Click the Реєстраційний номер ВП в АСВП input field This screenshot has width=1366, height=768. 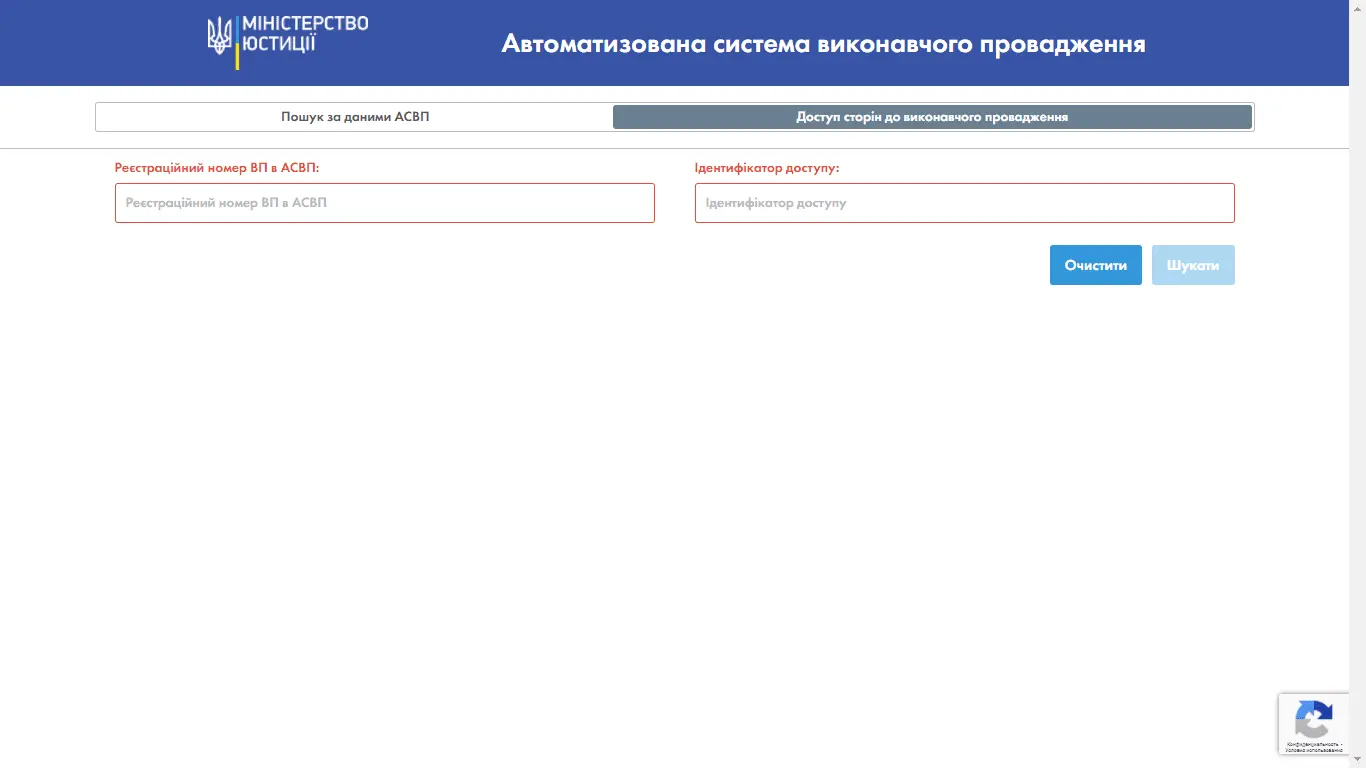point(384,202)
